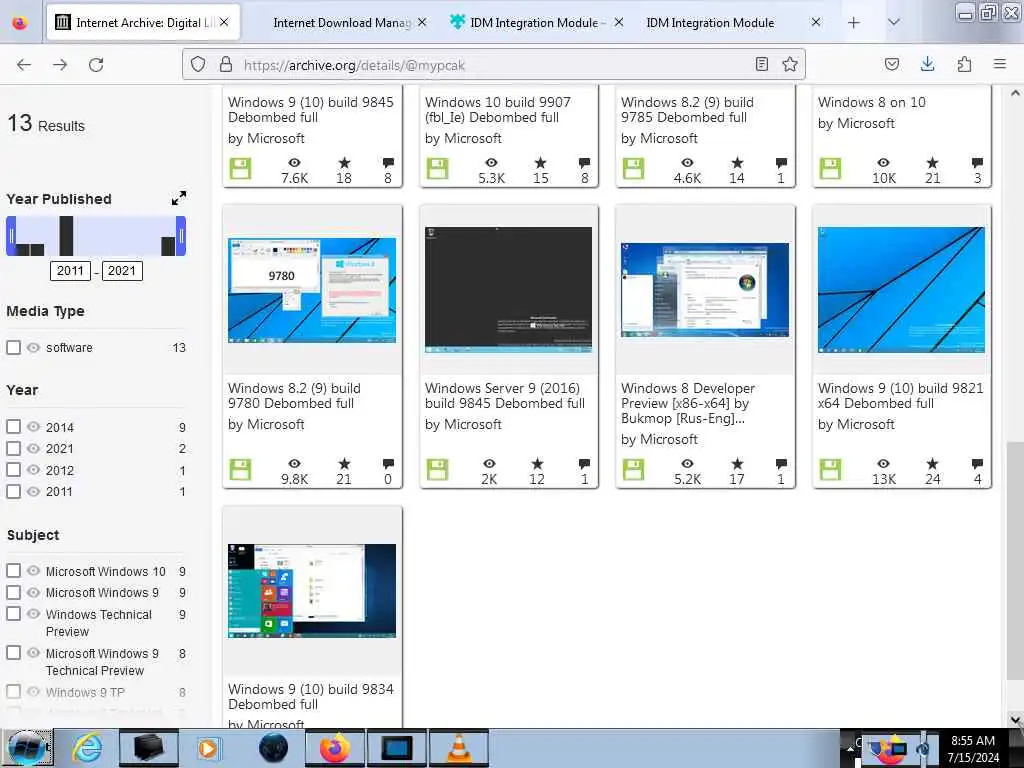Image resolution: width=1024 pixels, height=768 pixels.
Task: Check the 2021 year filter
Action: (x=14, y=448)
